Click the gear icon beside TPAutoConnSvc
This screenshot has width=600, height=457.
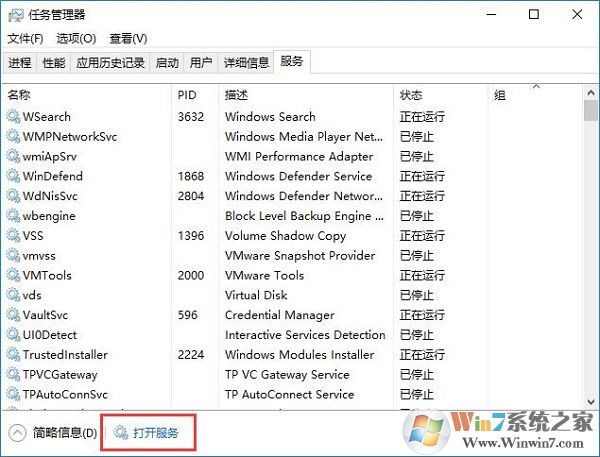pyautogui.click(x=13, y=394)
